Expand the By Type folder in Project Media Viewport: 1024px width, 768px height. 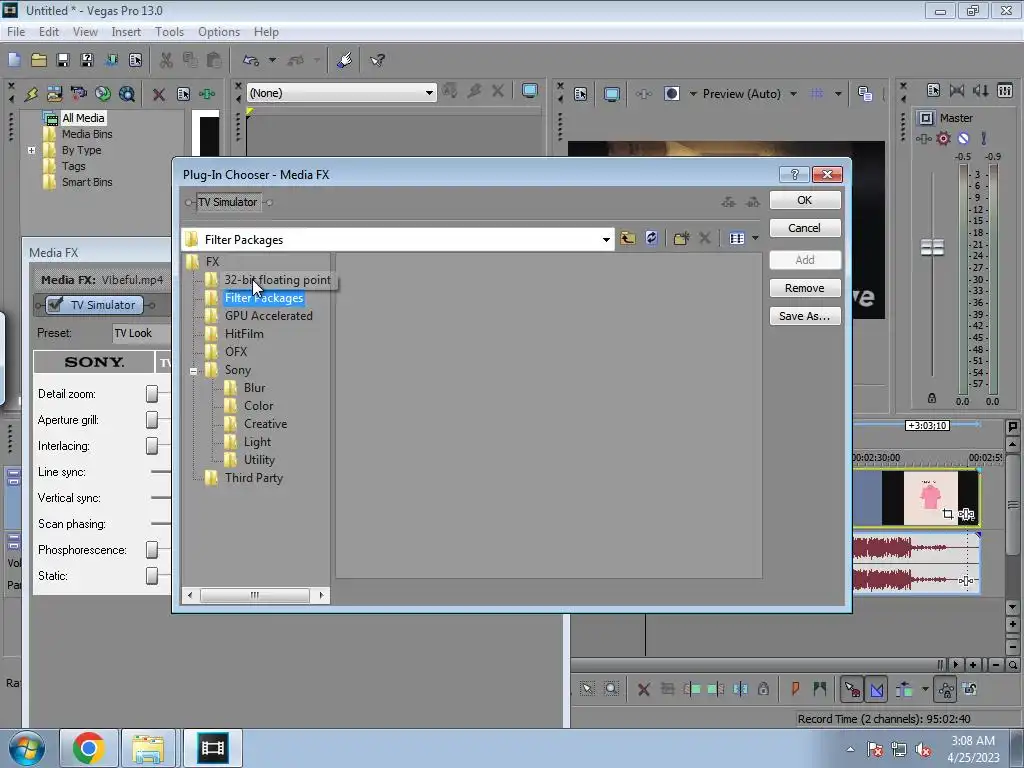coord(31,150)
